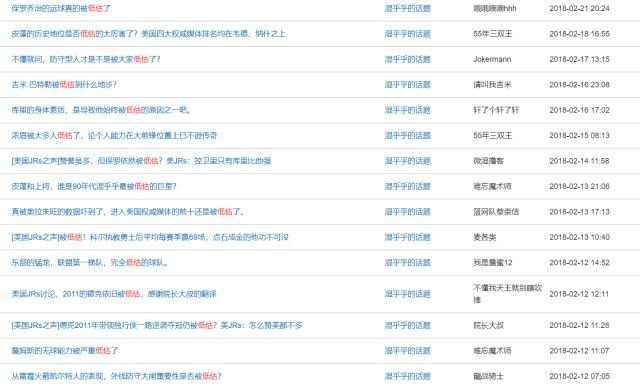This screenshot has width=640, height=386.
Task: Open '湿乎乎的话题' in the 2018-02-16 17:02 row
Action: tap(407, 110)
